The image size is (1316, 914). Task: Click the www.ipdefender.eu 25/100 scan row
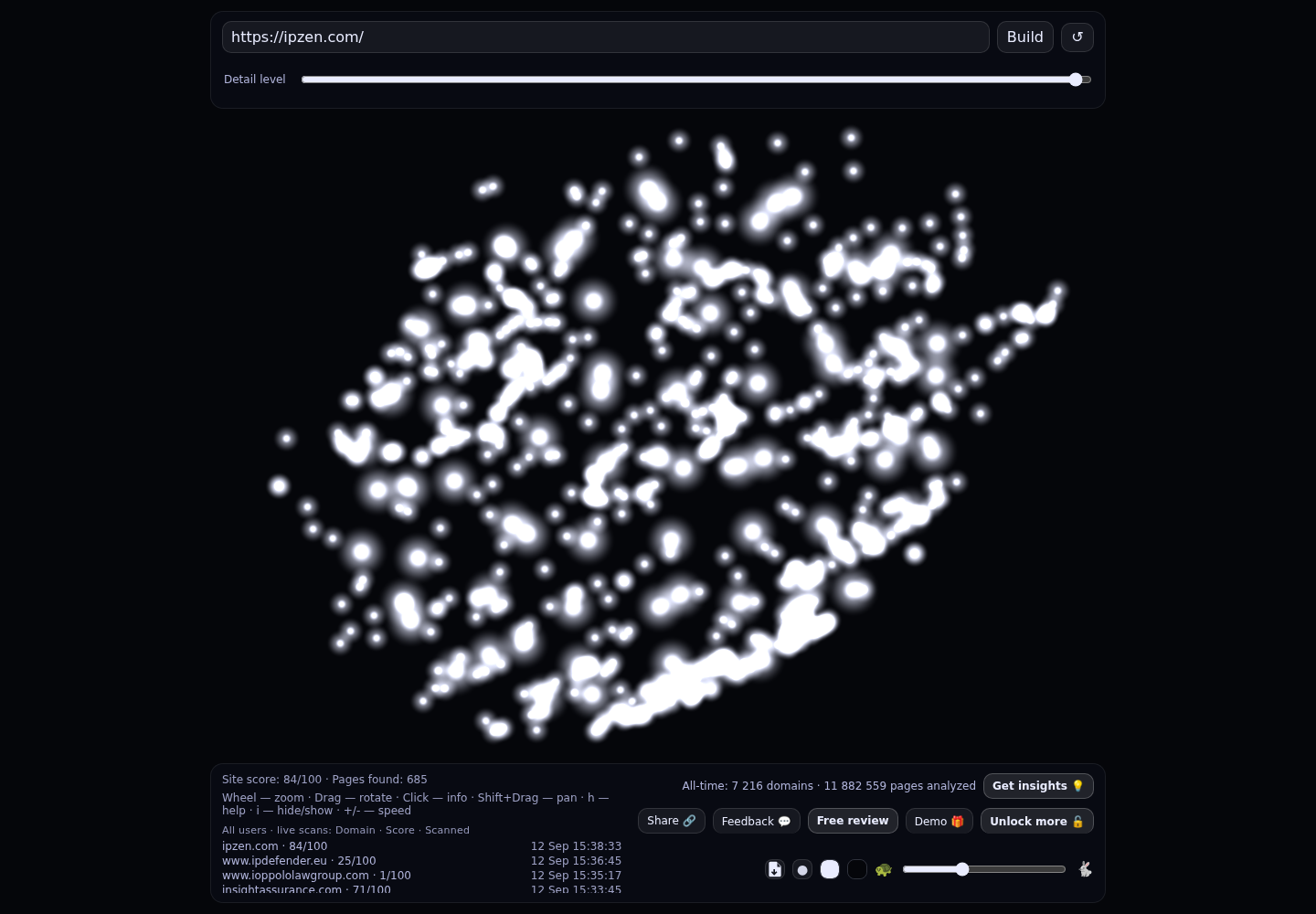(x=421, y=861)
